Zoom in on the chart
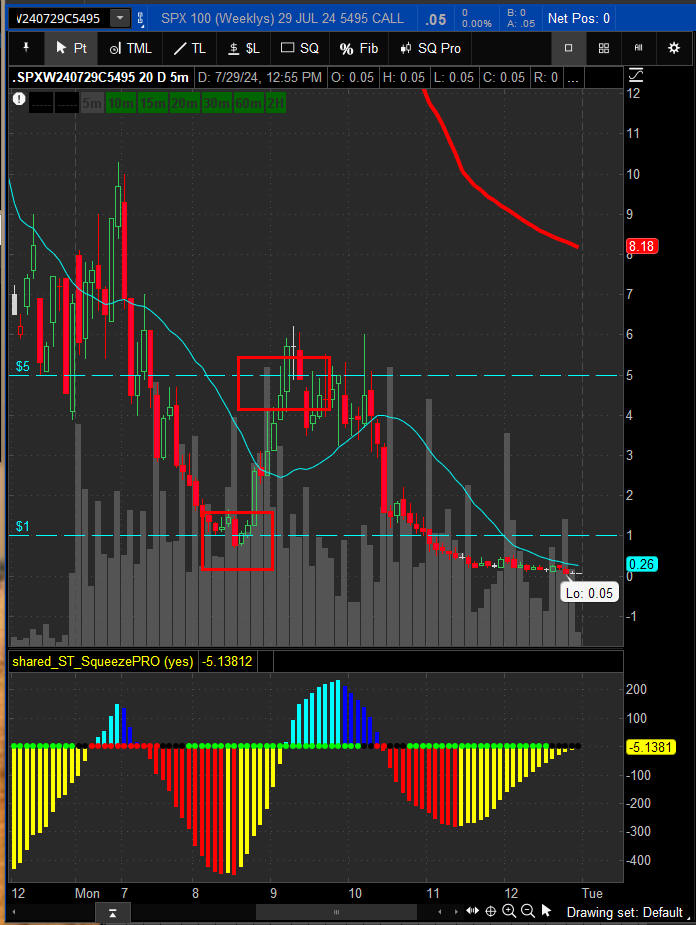 [x=509, y=911]
